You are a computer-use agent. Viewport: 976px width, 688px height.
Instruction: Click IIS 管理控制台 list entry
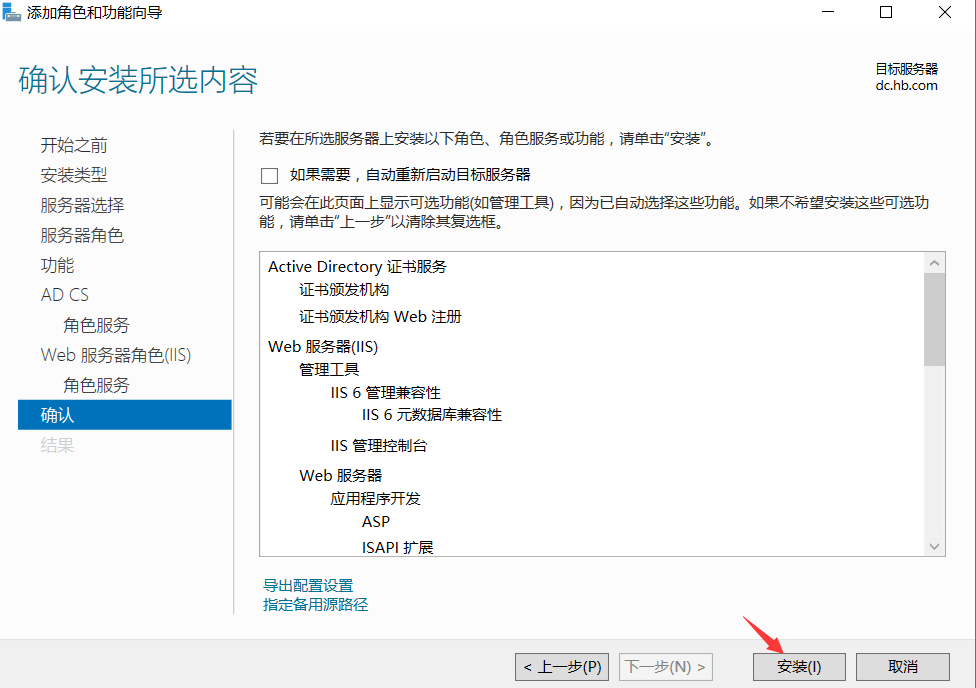click(x=378, y=446)
